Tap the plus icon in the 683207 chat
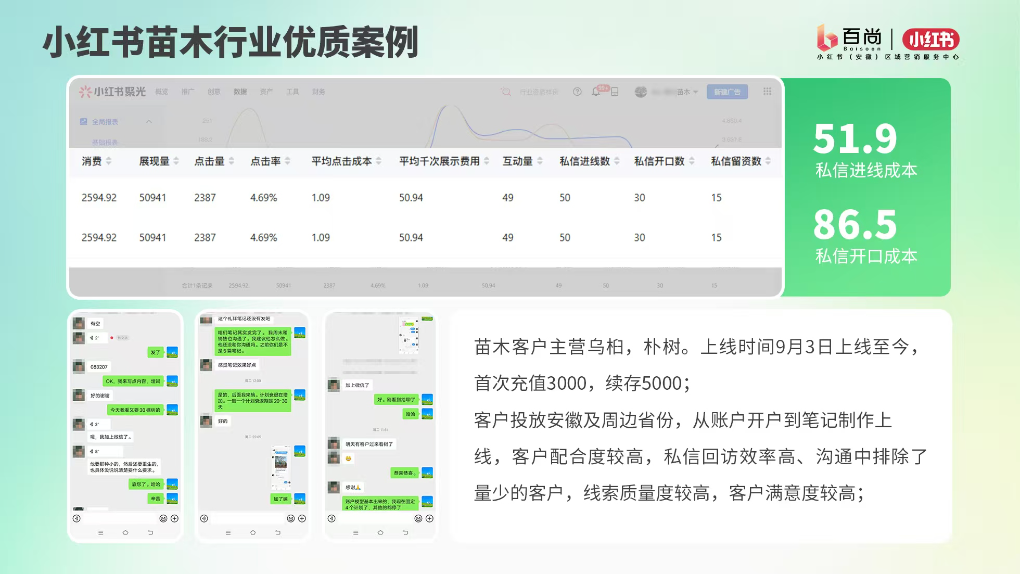Screen dimensions: 1020x574 (174, 519)
